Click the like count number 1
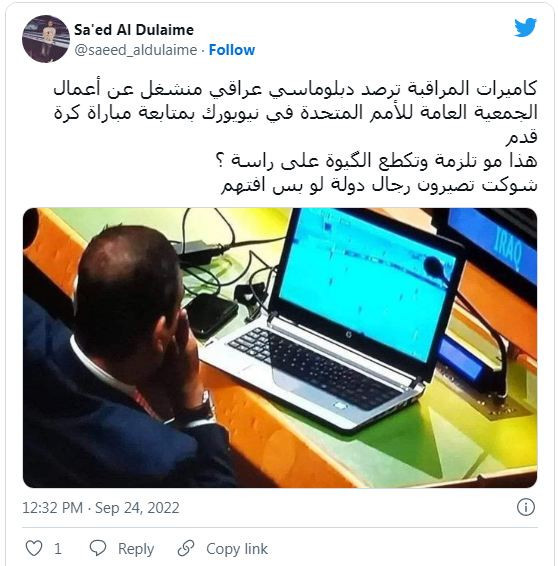 pos(57,549)
